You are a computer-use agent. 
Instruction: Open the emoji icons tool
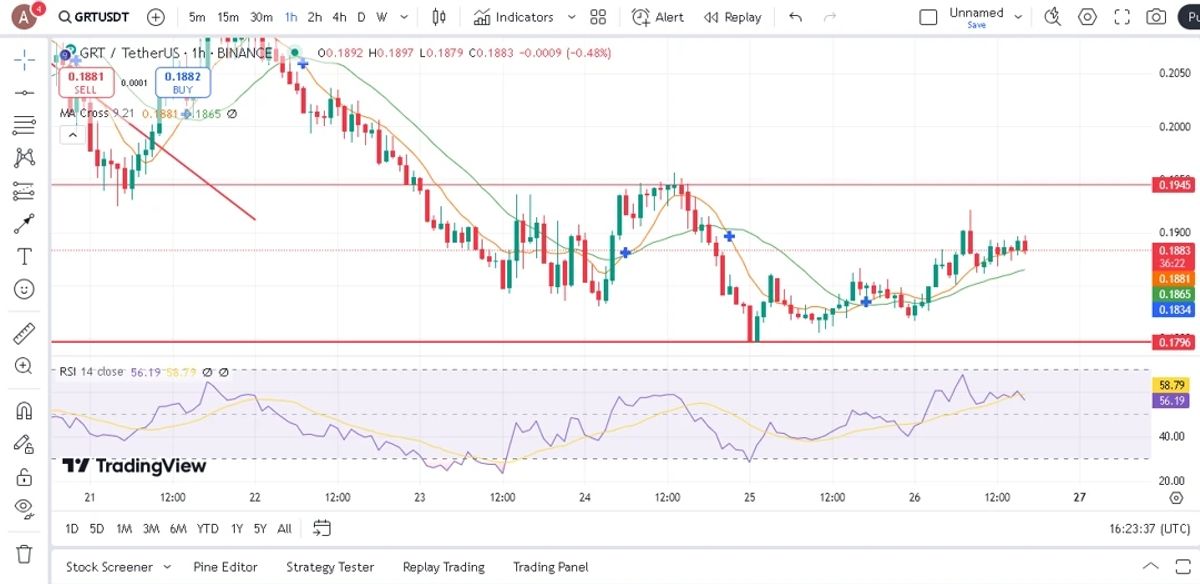click(x=24, y=289)
